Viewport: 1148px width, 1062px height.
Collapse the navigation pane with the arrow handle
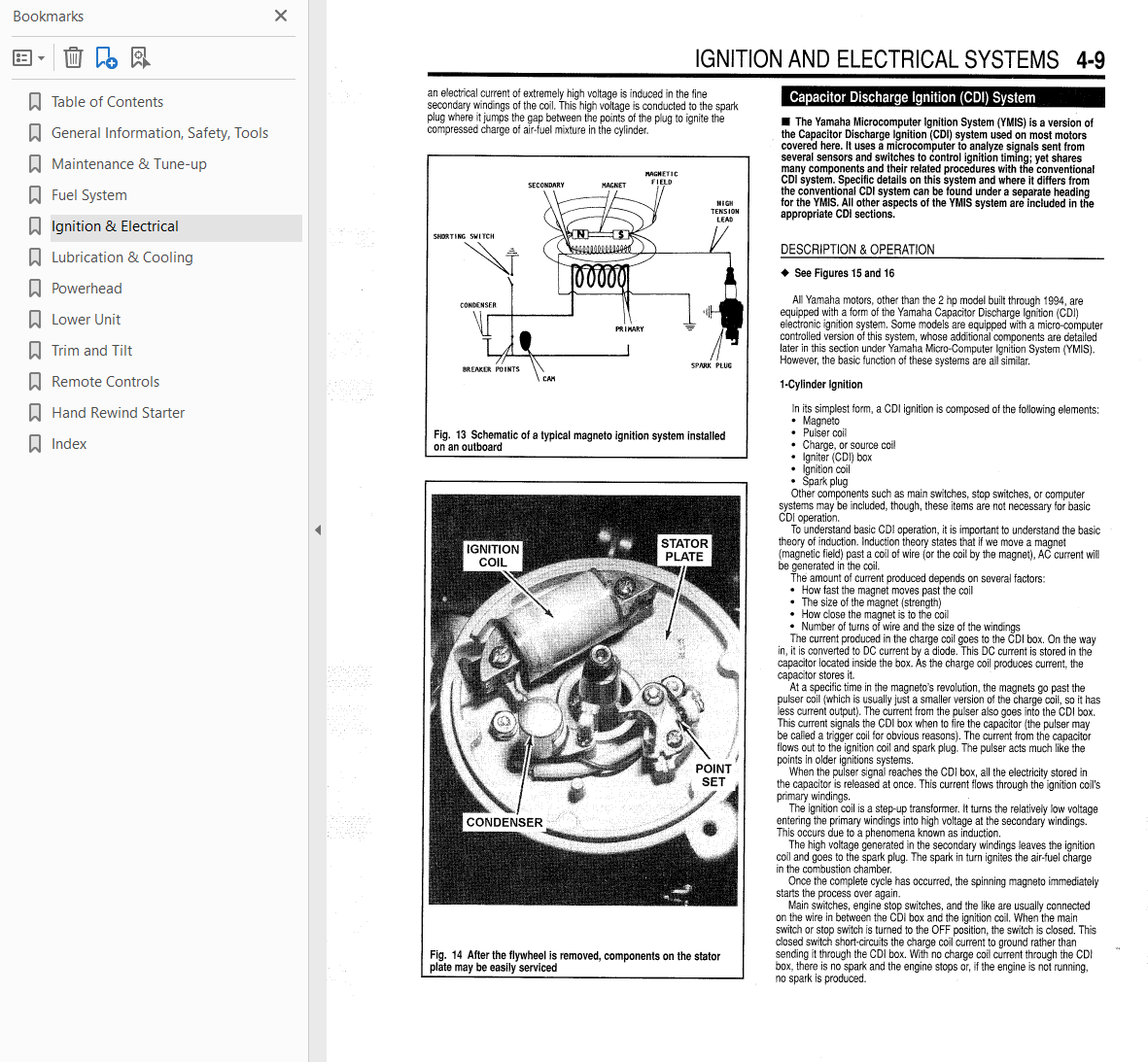tap(318, 530)
